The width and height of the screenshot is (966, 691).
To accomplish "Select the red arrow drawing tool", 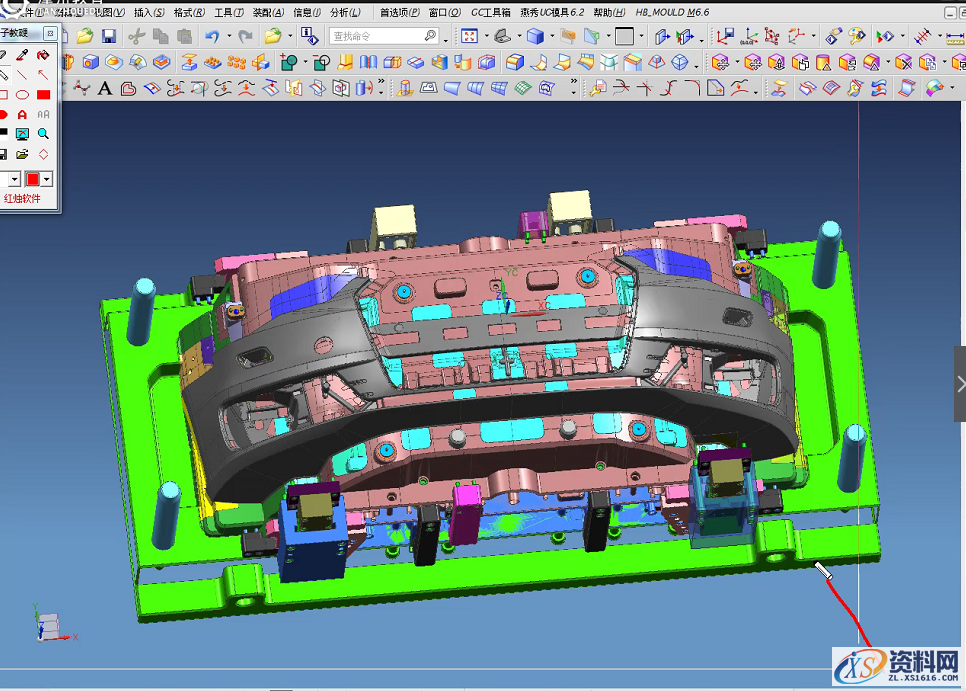I will coord(43,75).
